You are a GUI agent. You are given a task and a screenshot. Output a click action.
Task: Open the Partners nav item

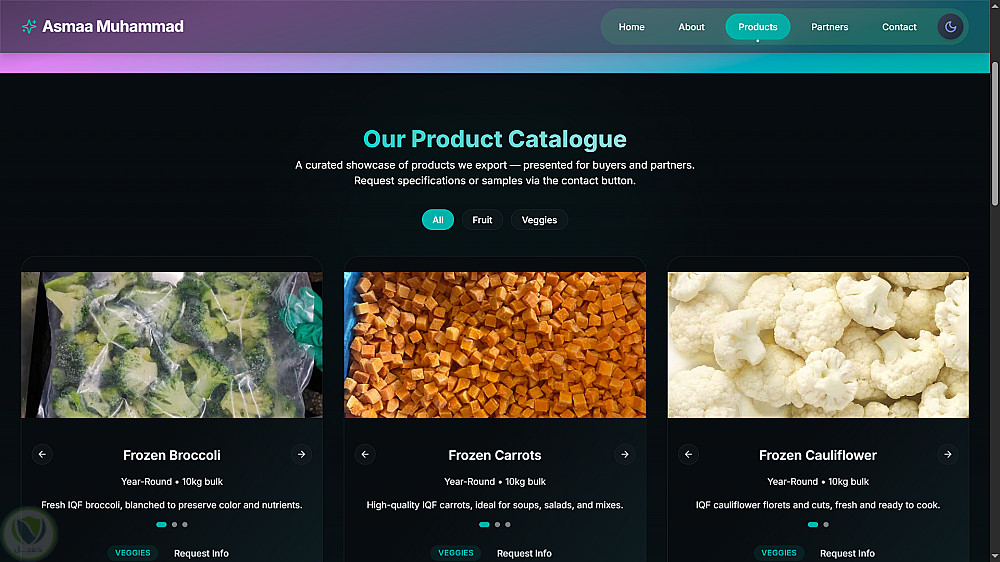(829, 27)
